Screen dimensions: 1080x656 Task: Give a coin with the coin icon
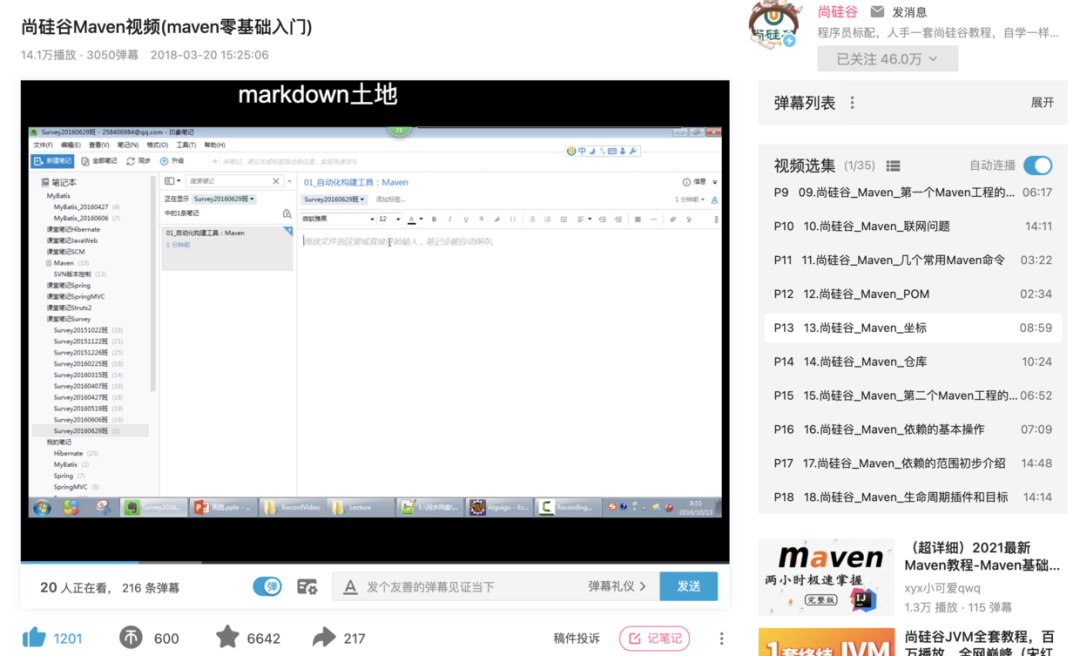[131, 638]
